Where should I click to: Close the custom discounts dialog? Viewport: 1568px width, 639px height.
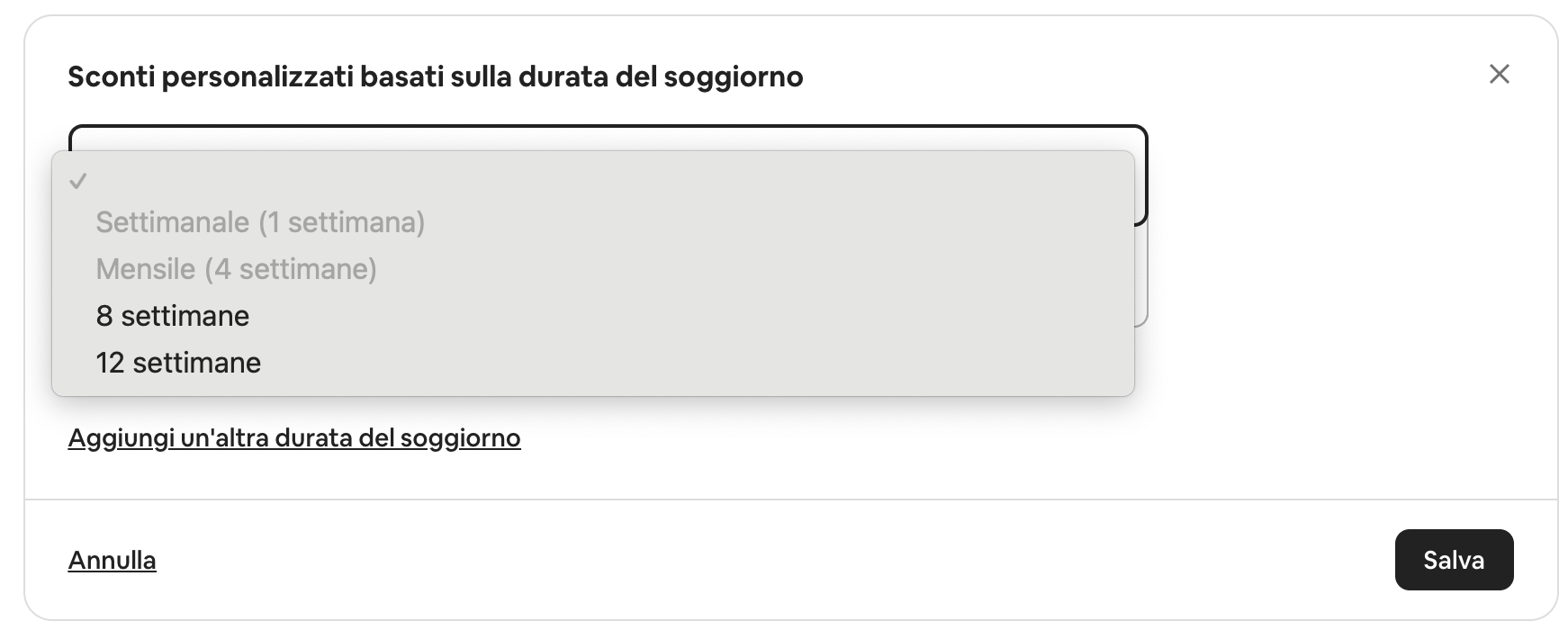[1499, 74]
